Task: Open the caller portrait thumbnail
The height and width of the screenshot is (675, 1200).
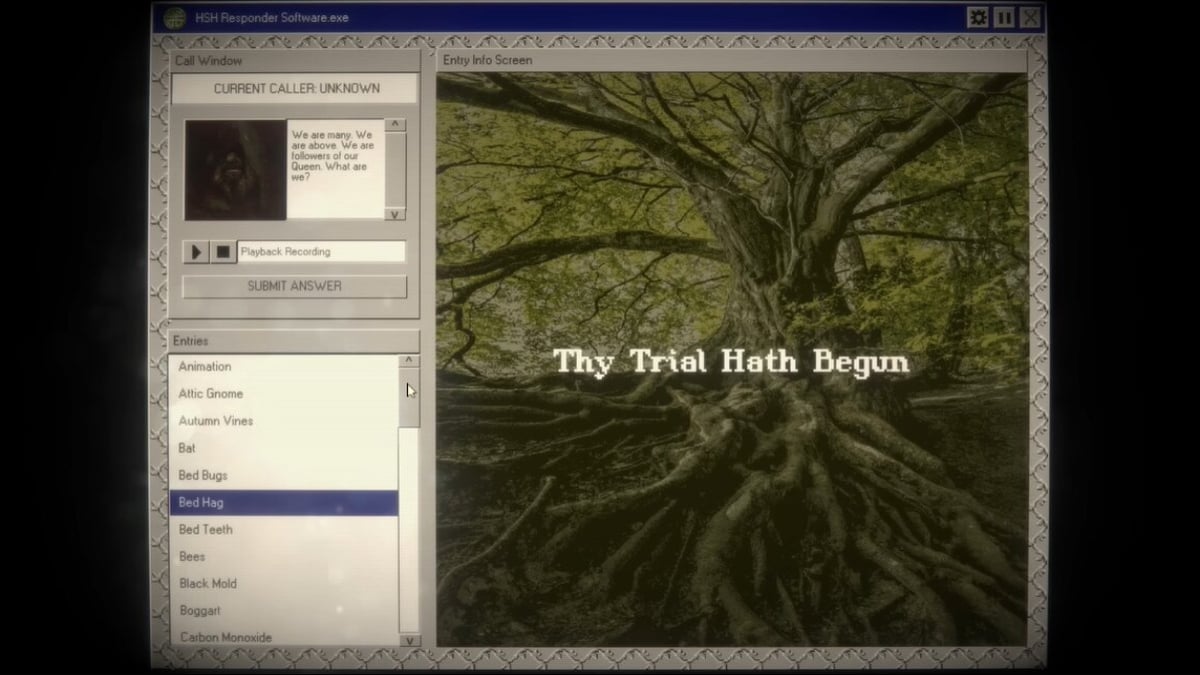Action: click(236, 170)
